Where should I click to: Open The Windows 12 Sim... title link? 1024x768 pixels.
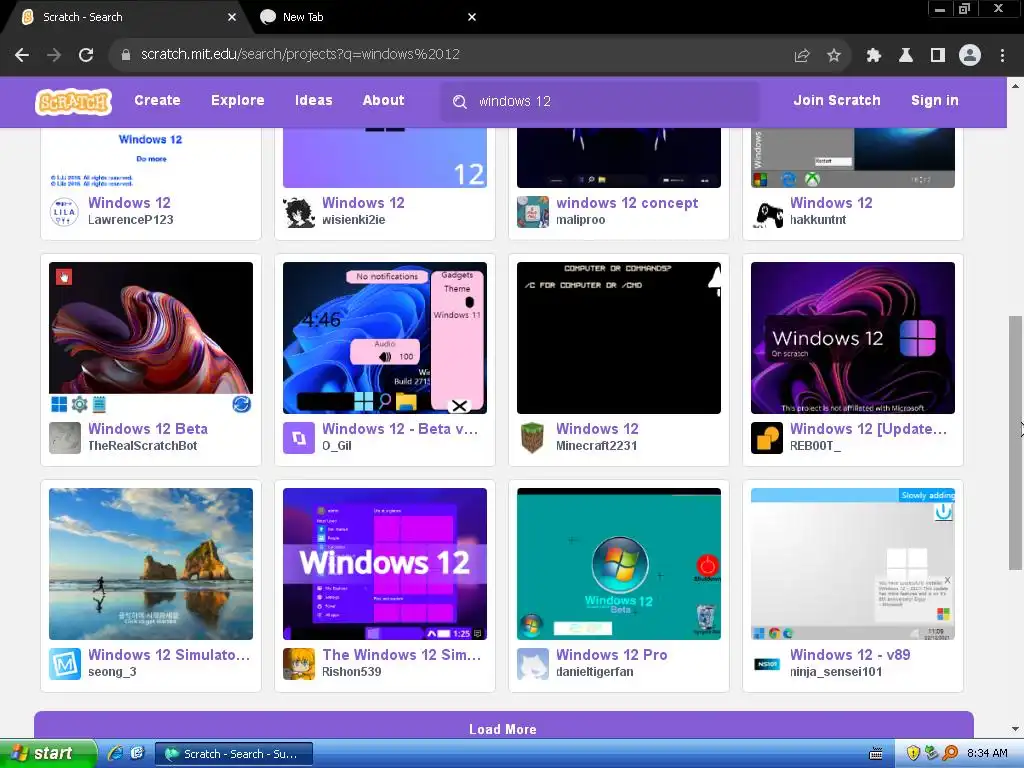402,655
